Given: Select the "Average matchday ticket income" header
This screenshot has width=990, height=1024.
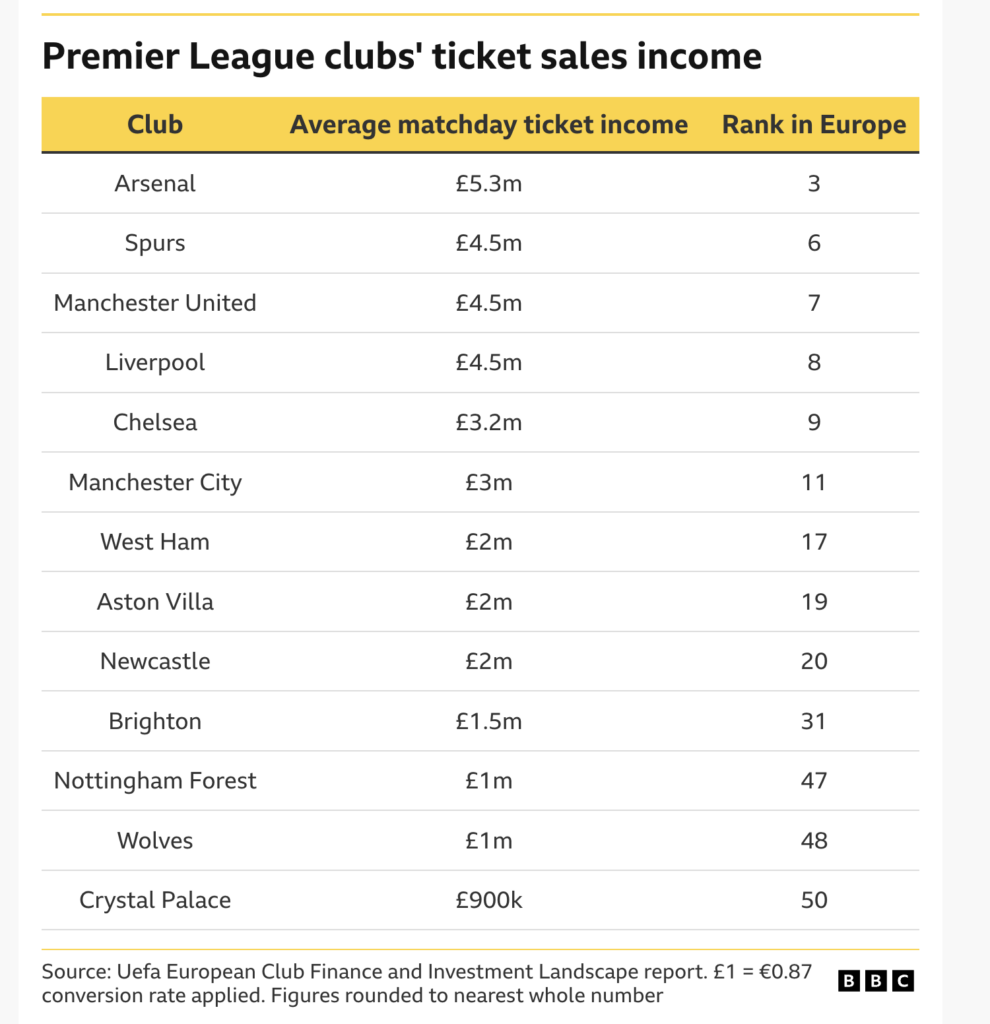Looking at the screenshot, I should coord(489,125).
